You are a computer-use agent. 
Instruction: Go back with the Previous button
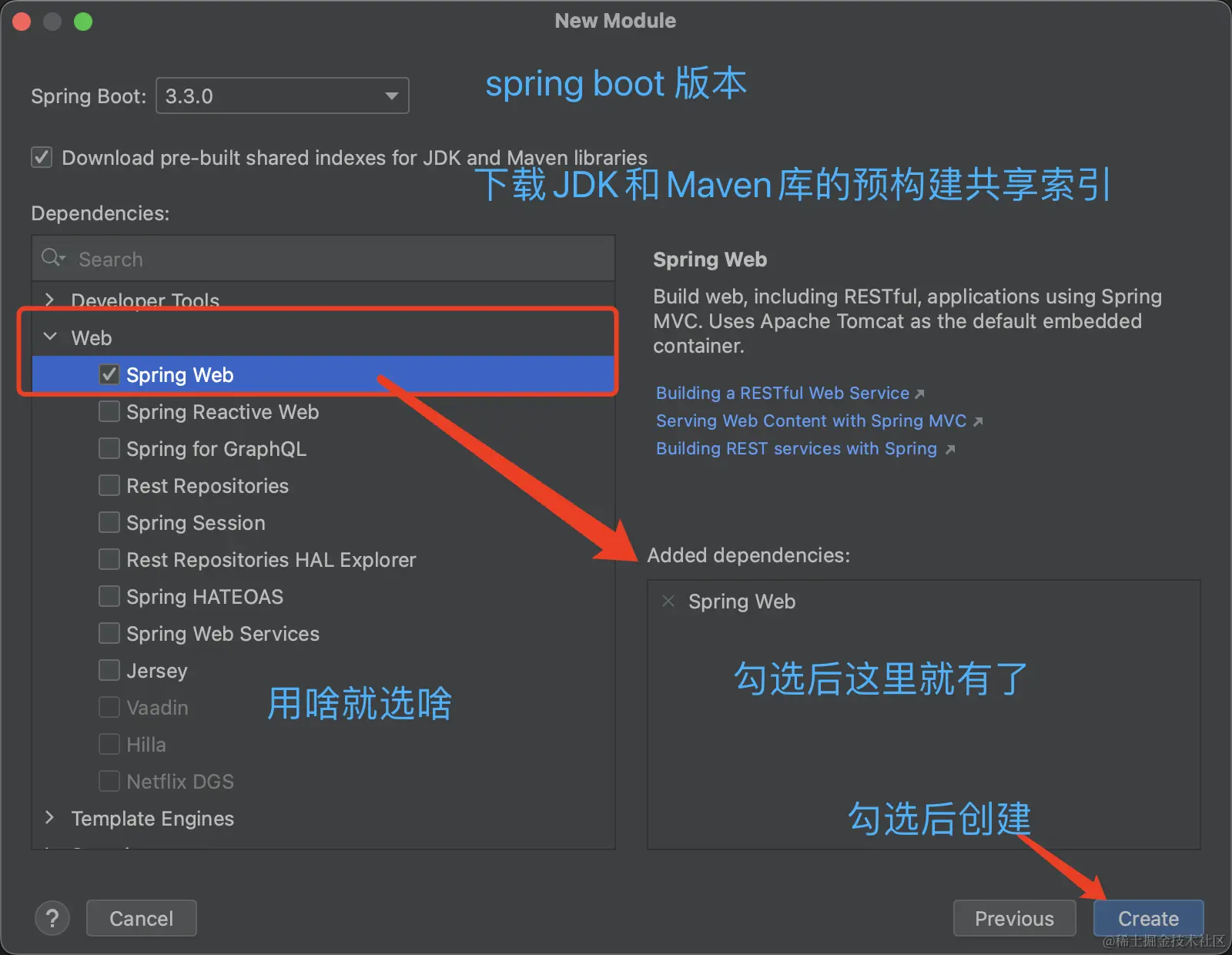pos(1014,918)
